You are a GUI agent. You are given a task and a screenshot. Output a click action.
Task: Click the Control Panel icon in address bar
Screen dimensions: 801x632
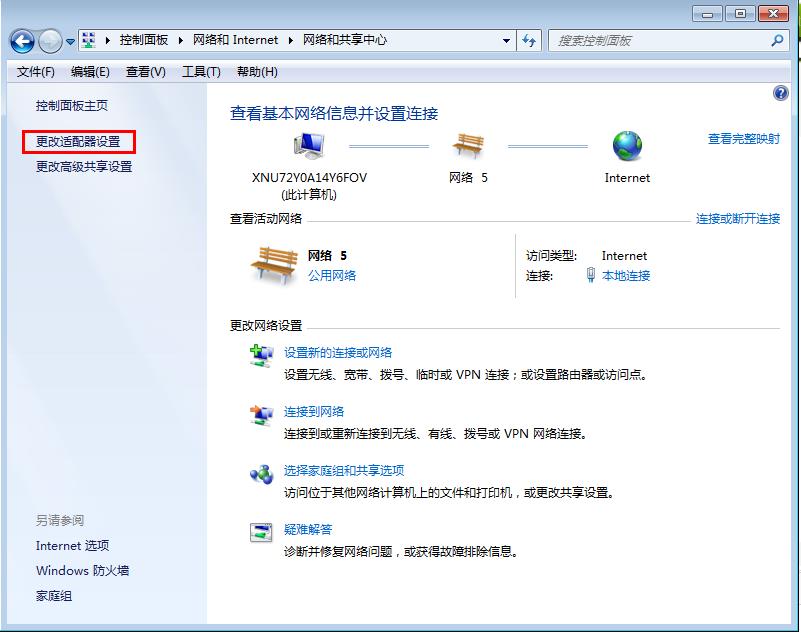pos(89,40)
